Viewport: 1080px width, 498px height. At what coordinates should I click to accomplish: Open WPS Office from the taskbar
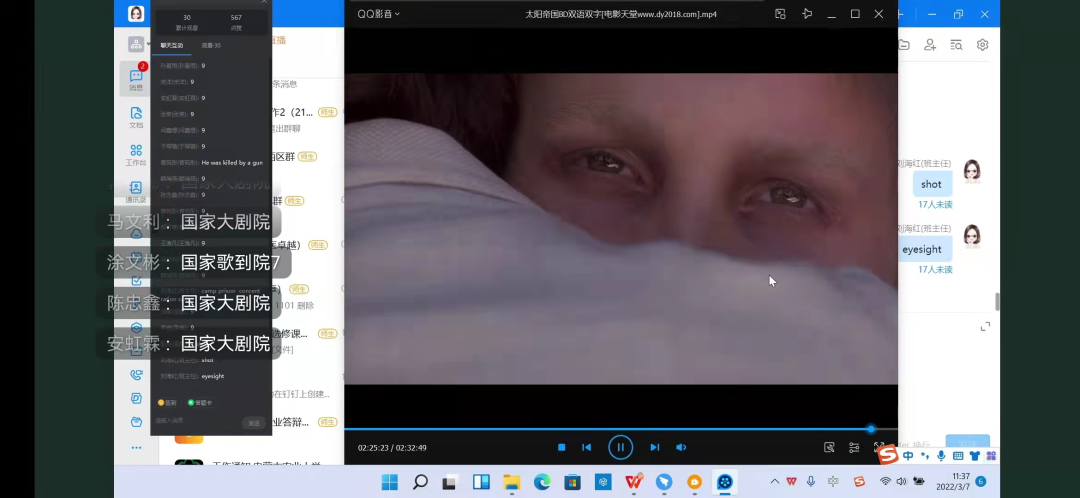click(634, 482)
